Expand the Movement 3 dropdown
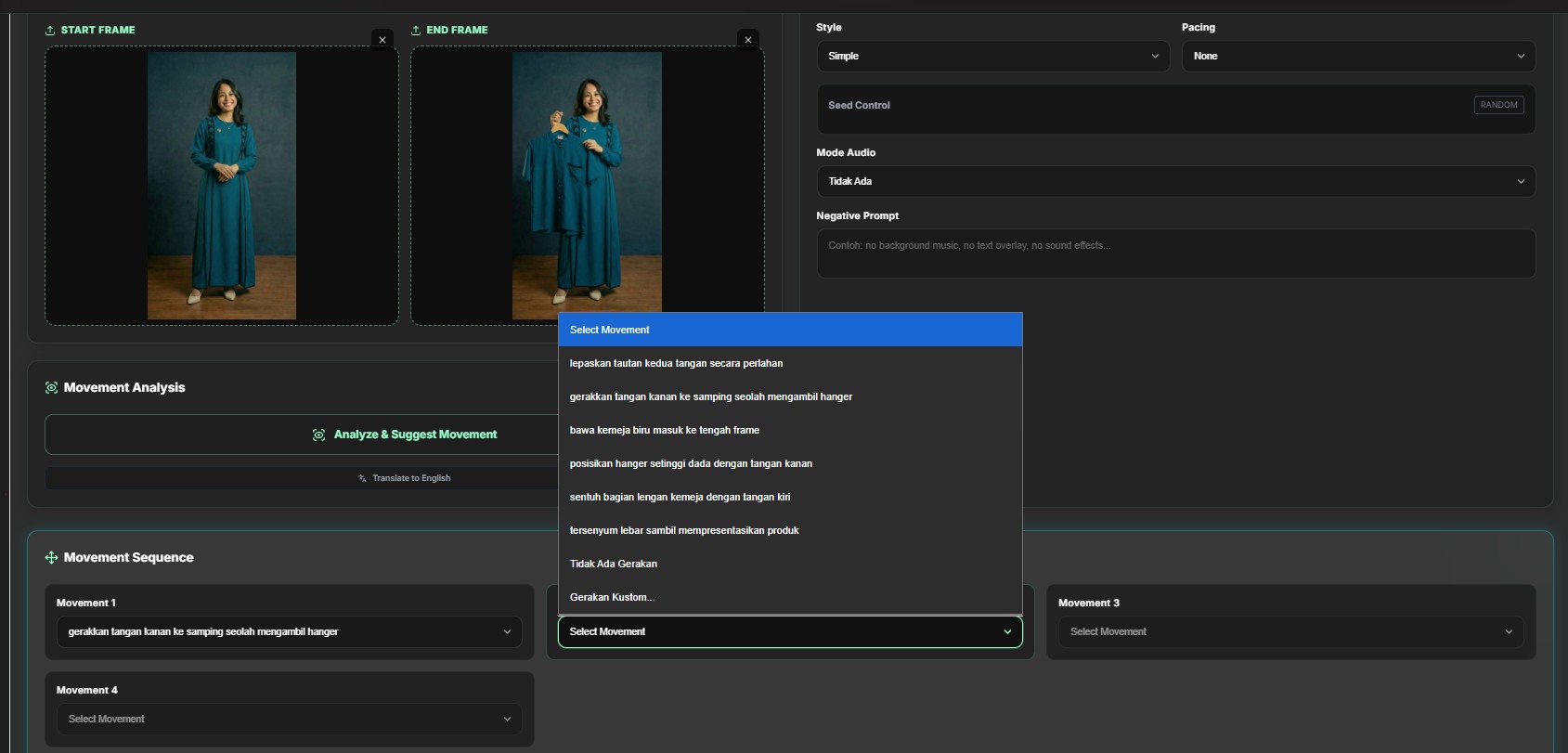Screen dimensions: 1568x753 1290,632
